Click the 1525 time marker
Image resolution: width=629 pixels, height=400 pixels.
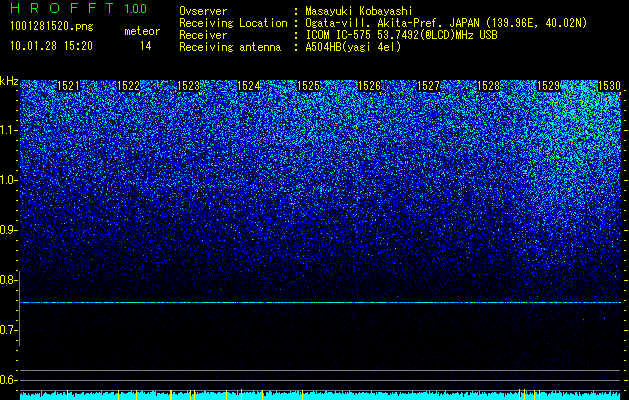tap(308, 86)
